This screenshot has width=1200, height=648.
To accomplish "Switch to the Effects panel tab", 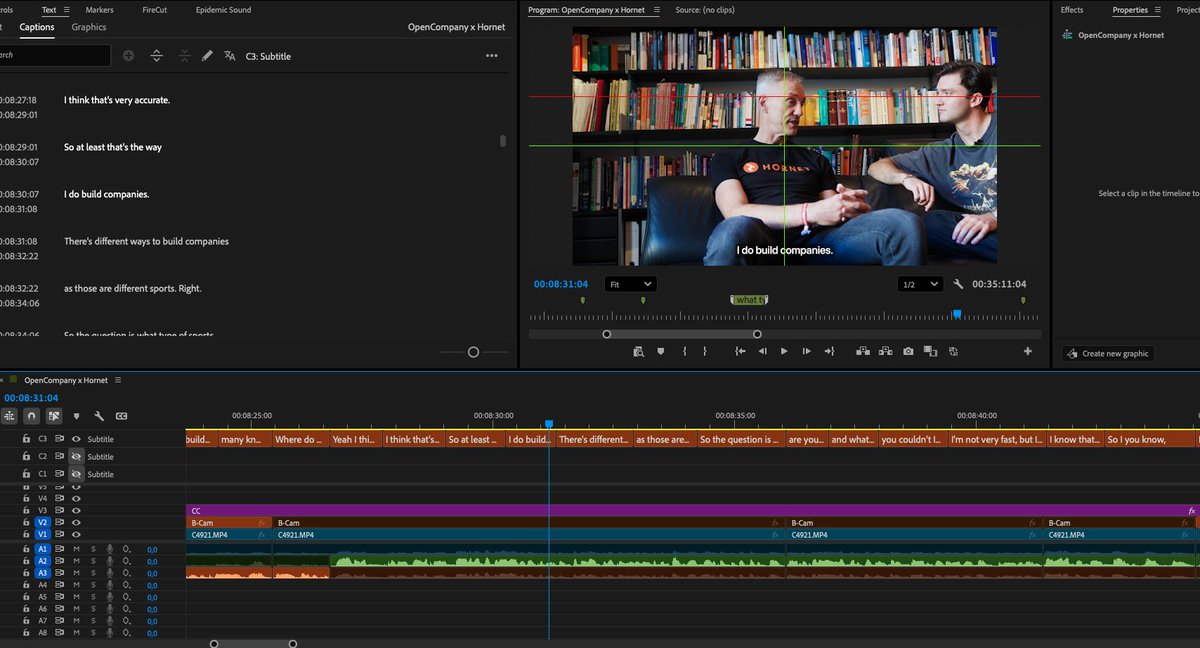I will 1072,10.
